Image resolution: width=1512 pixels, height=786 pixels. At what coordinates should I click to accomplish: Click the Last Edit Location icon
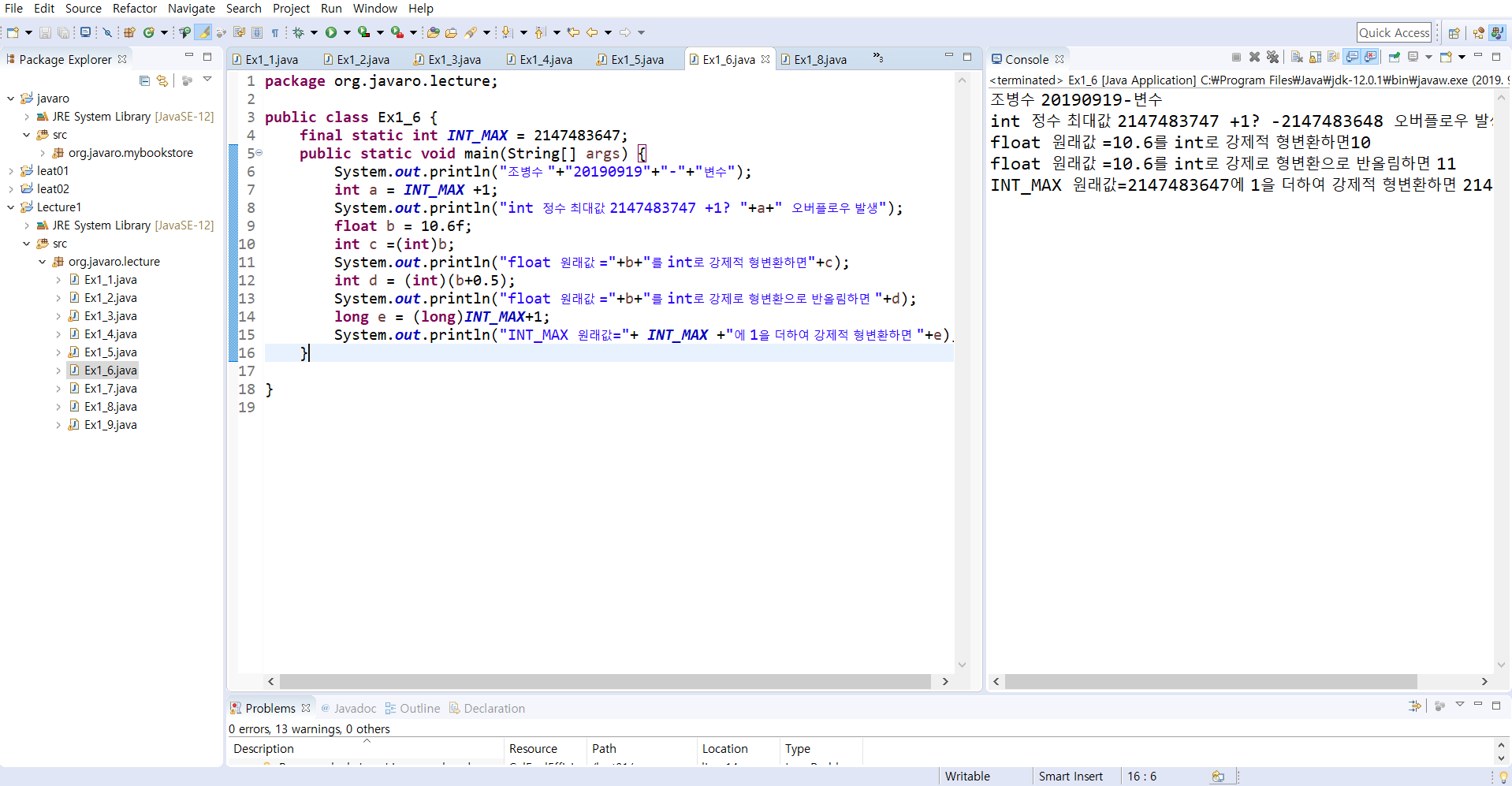coord(572,32)
